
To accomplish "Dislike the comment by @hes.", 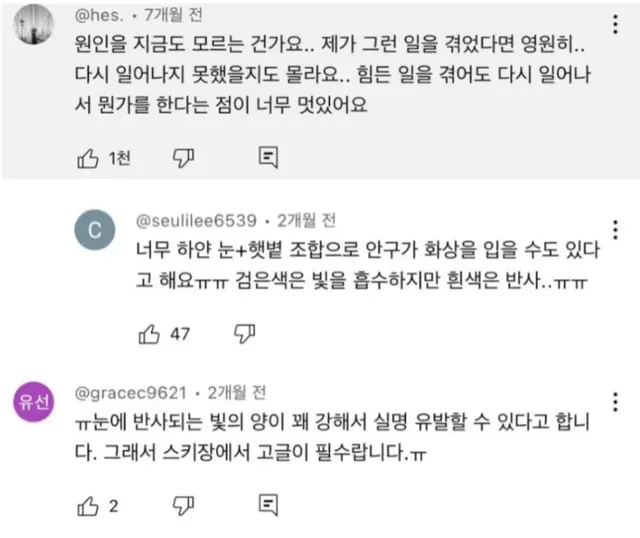I will [183, 156].
